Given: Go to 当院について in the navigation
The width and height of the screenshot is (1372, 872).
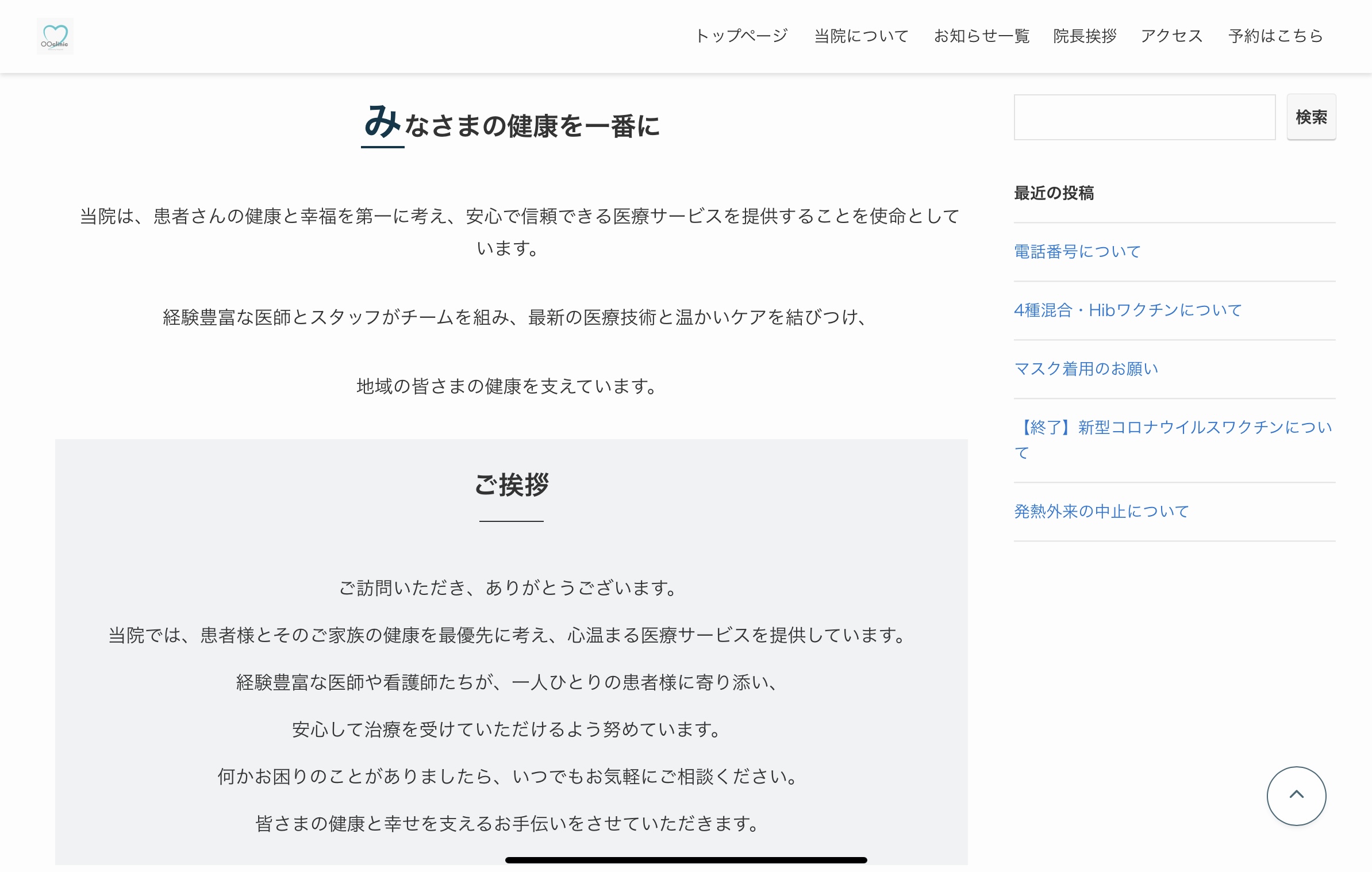Looking at the screenshot, I should (861, 36).
